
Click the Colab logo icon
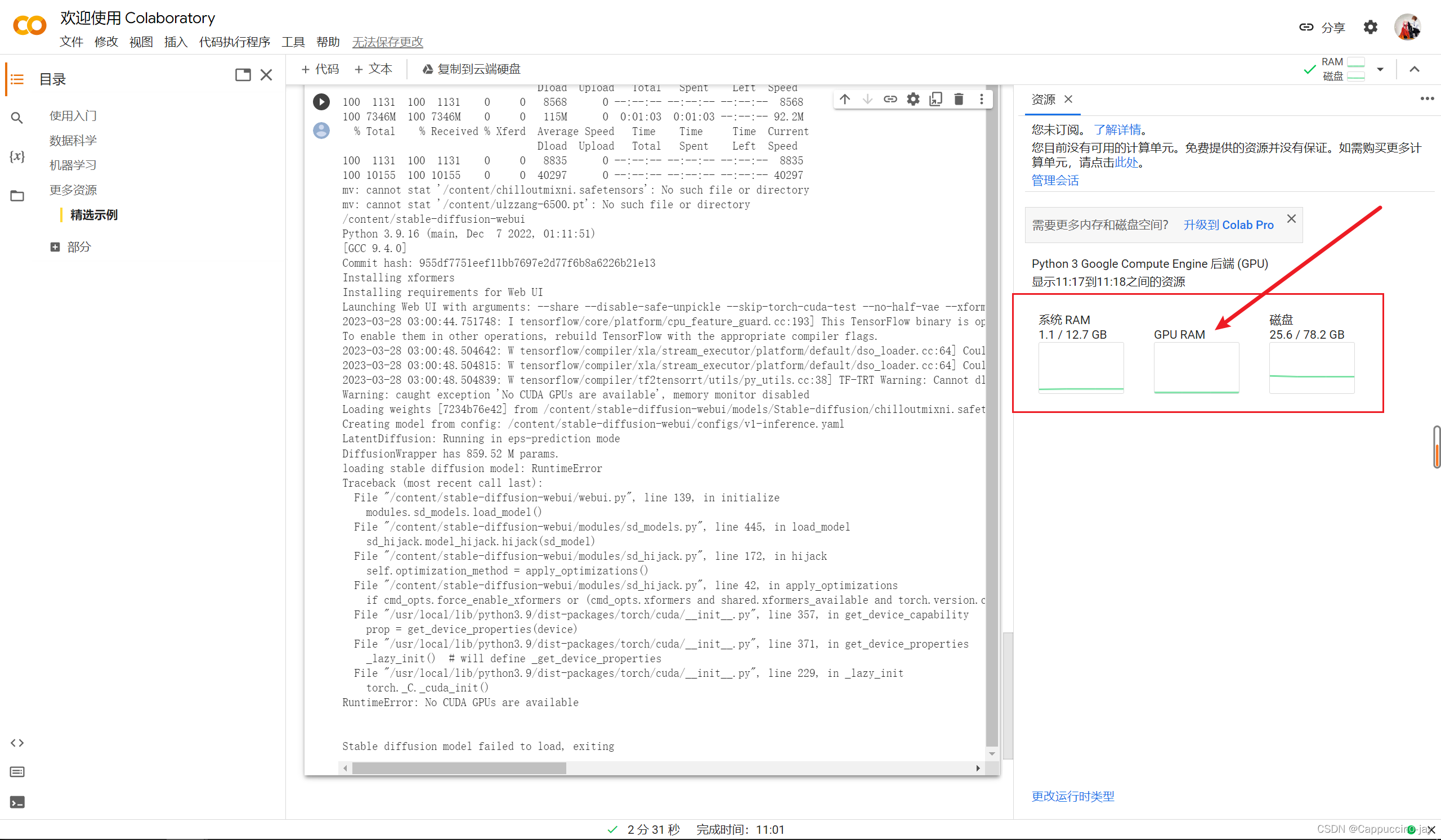(x=29, y=26)
